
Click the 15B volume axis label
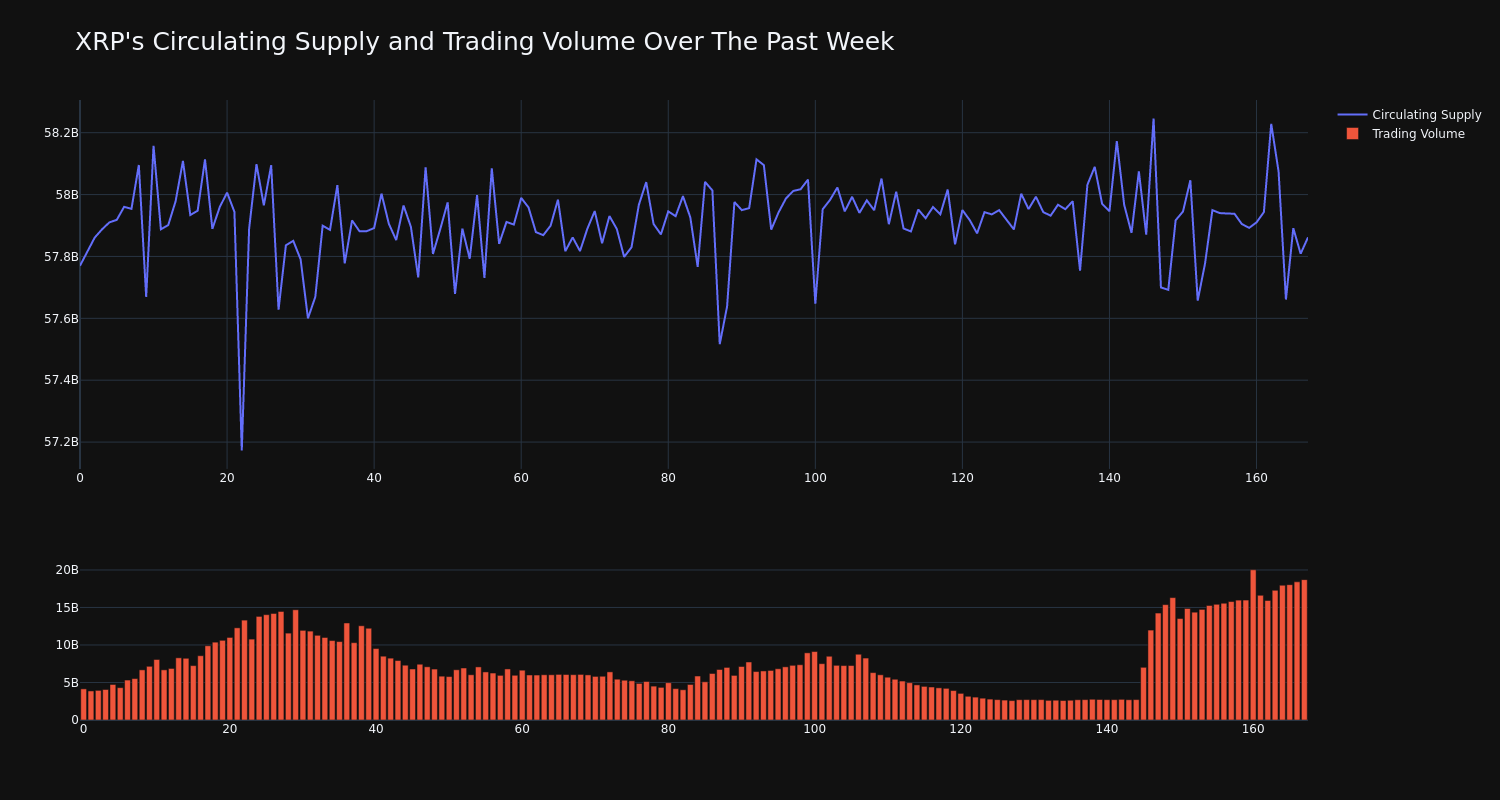(x=67, y=608)
